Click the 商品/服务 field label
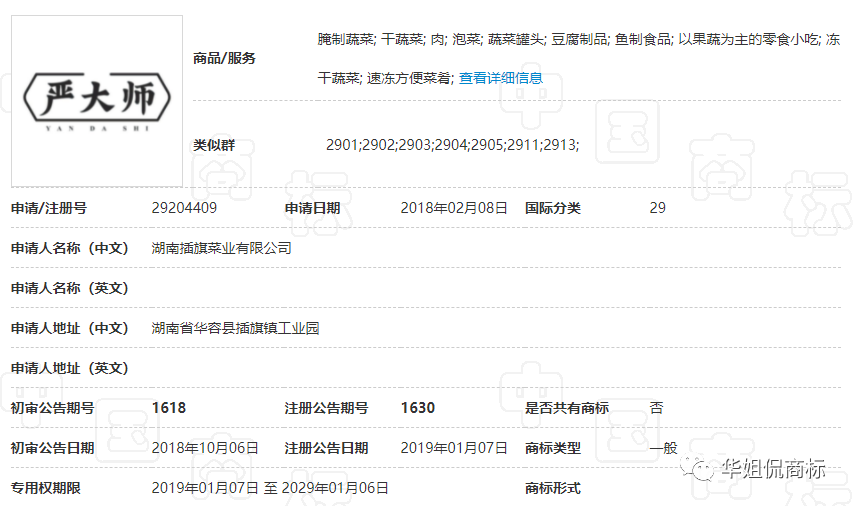Image resolution: width=853 pixels, height=506 pixels. tap(224, 58)
